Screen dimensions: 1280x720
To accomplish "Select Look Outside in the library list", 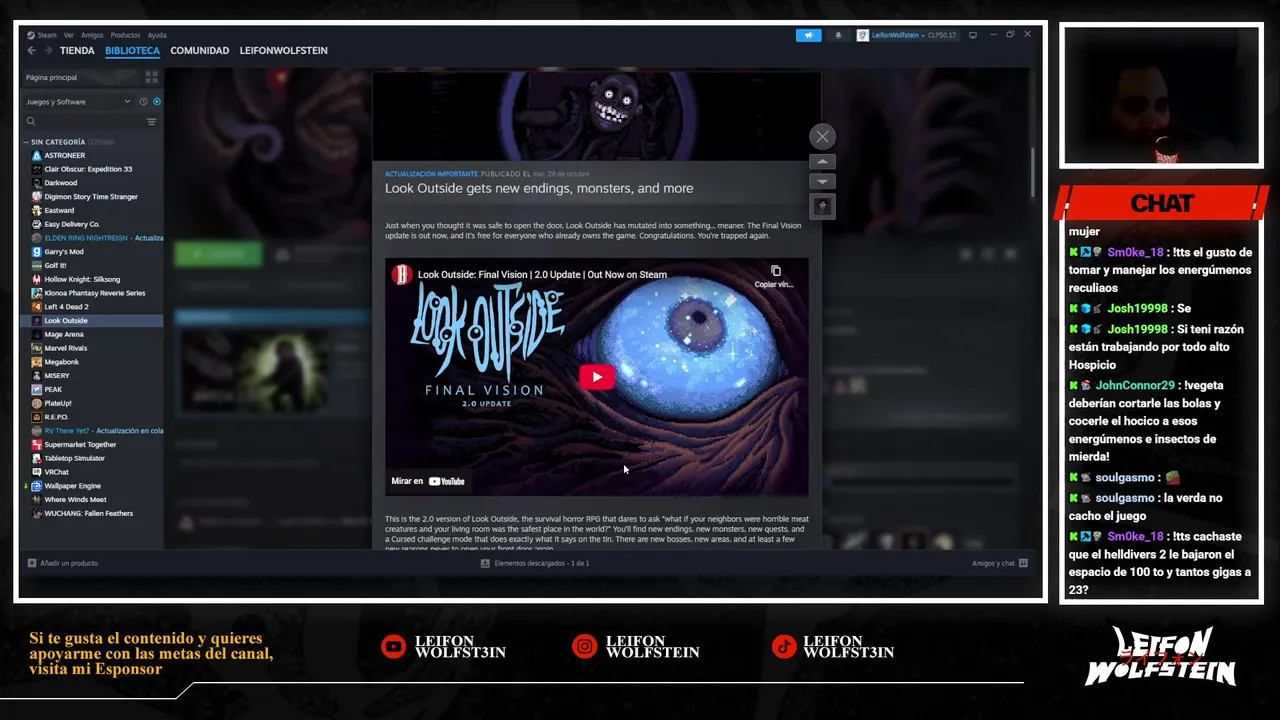I will [x=66, y=321].
